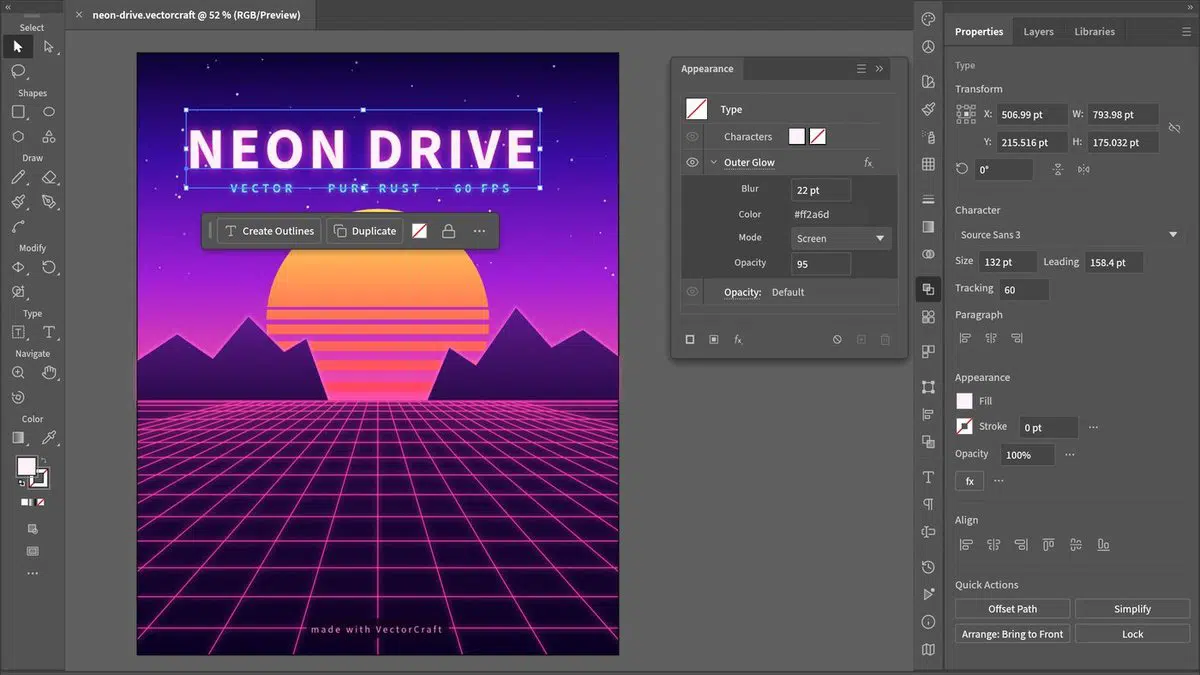Click the Fill color swatch in Properties
The width and height of the screenshot is (1200, 675).
click(964, 401)
